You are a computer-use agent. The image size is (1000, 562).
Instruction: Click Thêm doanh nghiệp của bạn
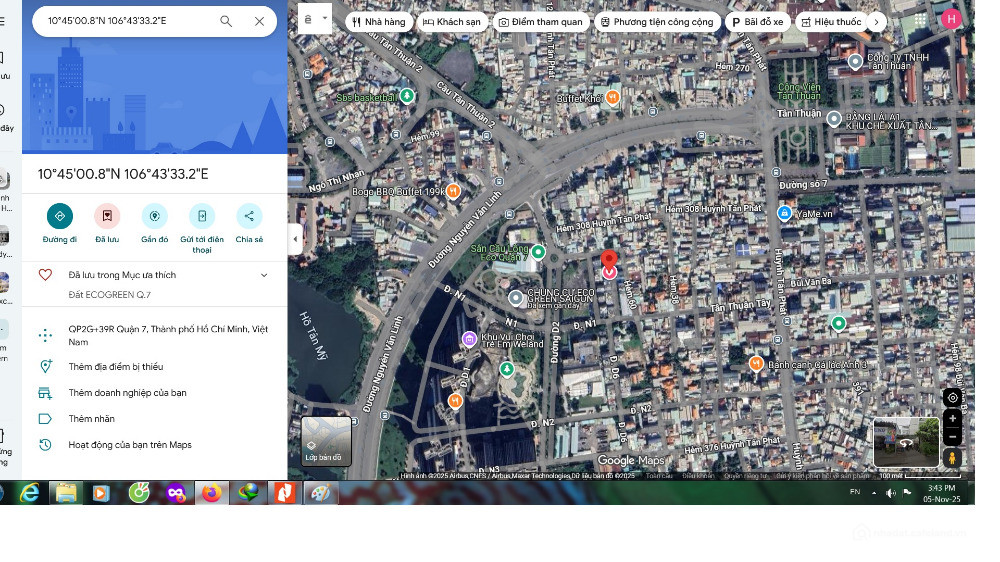[127, 393]
